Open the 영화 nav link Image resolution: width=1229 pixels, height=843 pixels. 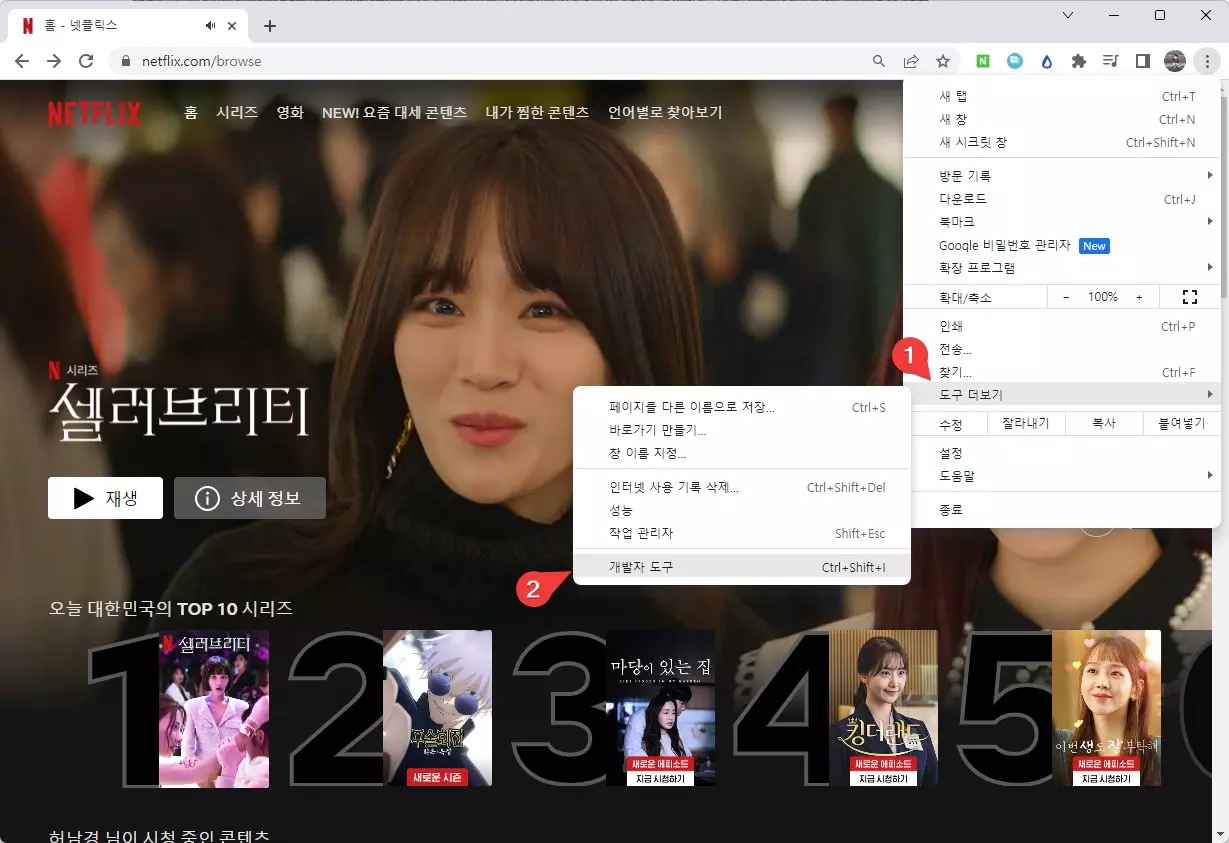tap(290, 113)
